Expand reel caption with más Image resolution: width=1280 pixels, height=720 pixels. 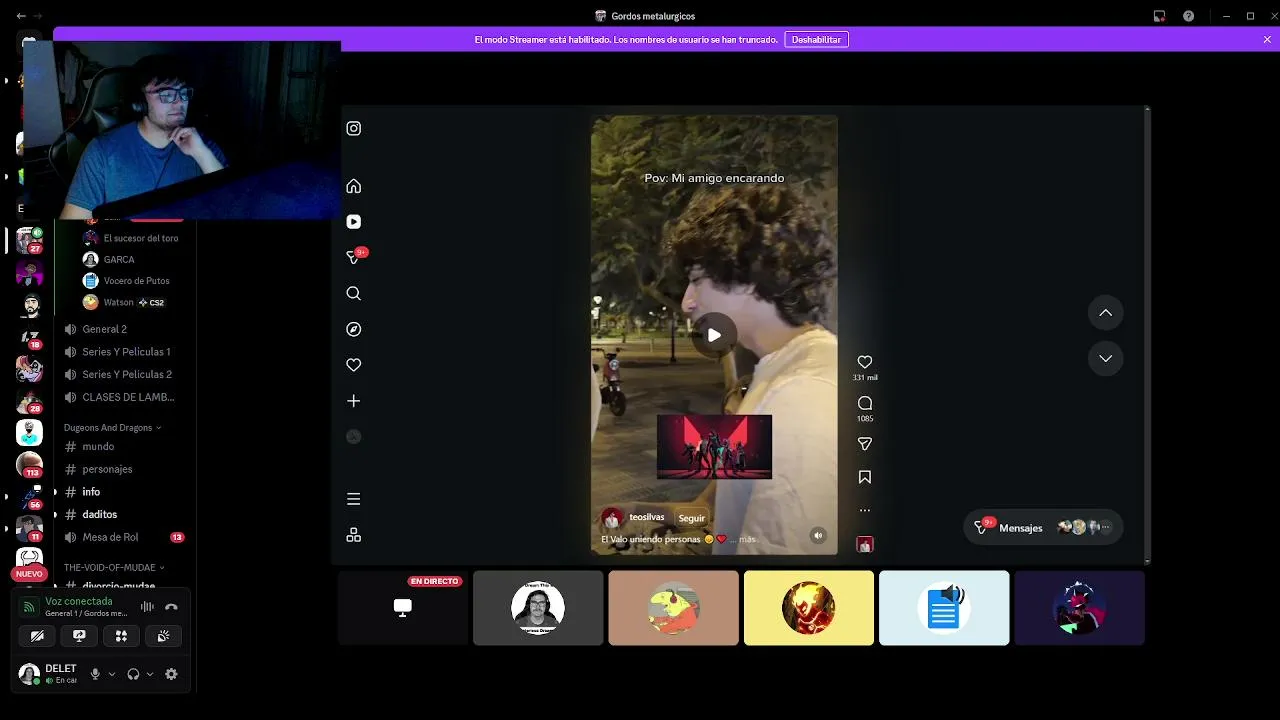point(747,539)
